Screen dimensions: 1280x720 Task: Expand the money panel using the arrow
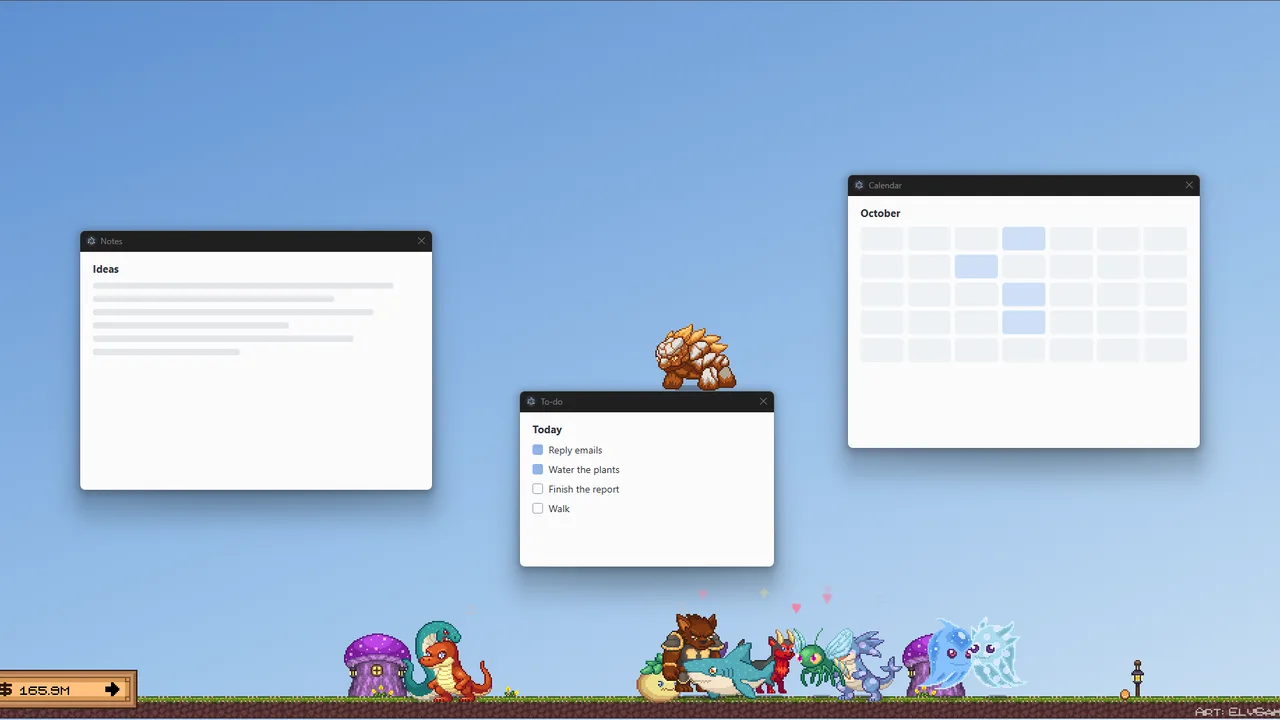(x=112, y=689)
